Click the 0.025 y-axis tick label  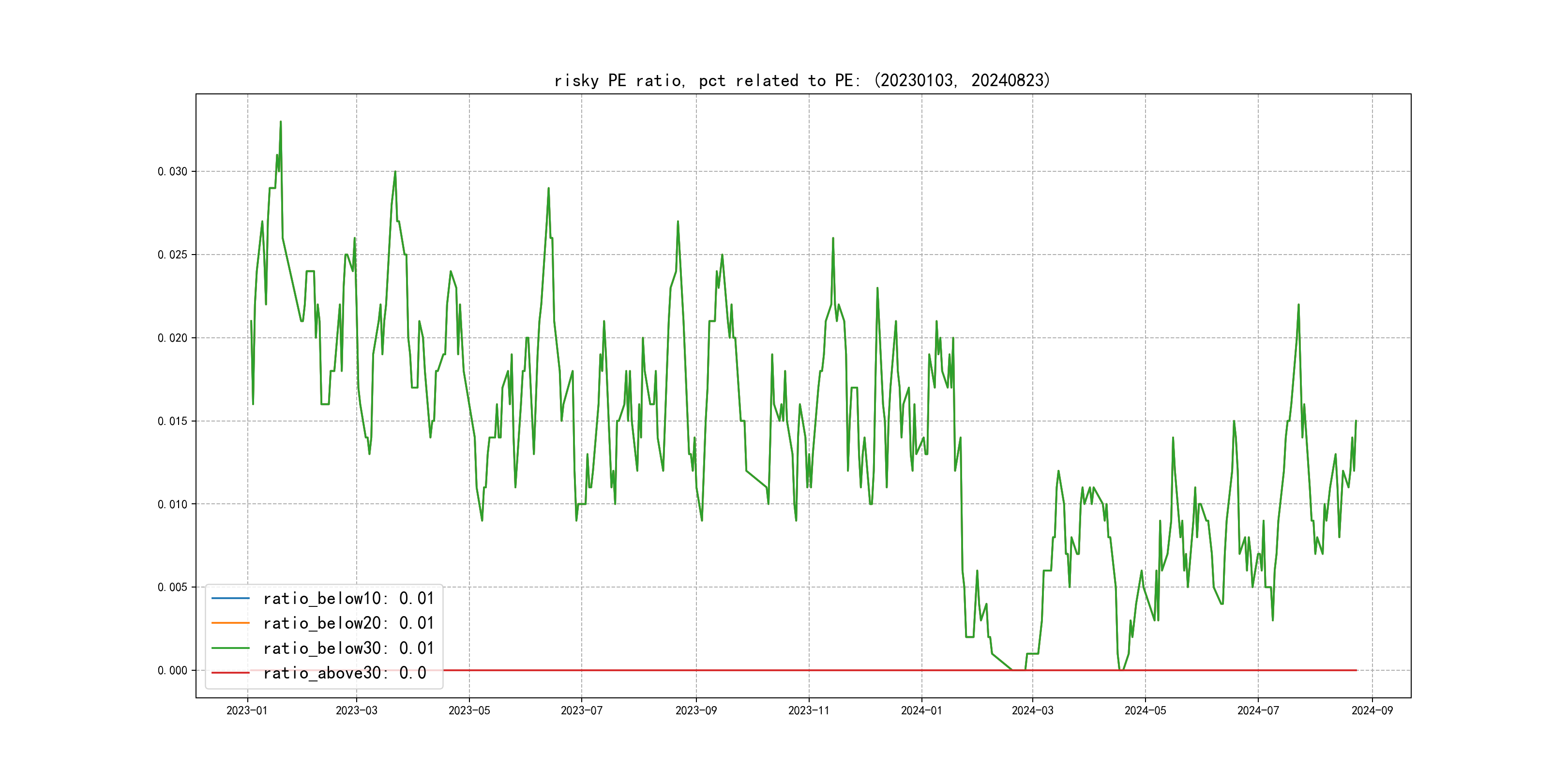point(172,255)
